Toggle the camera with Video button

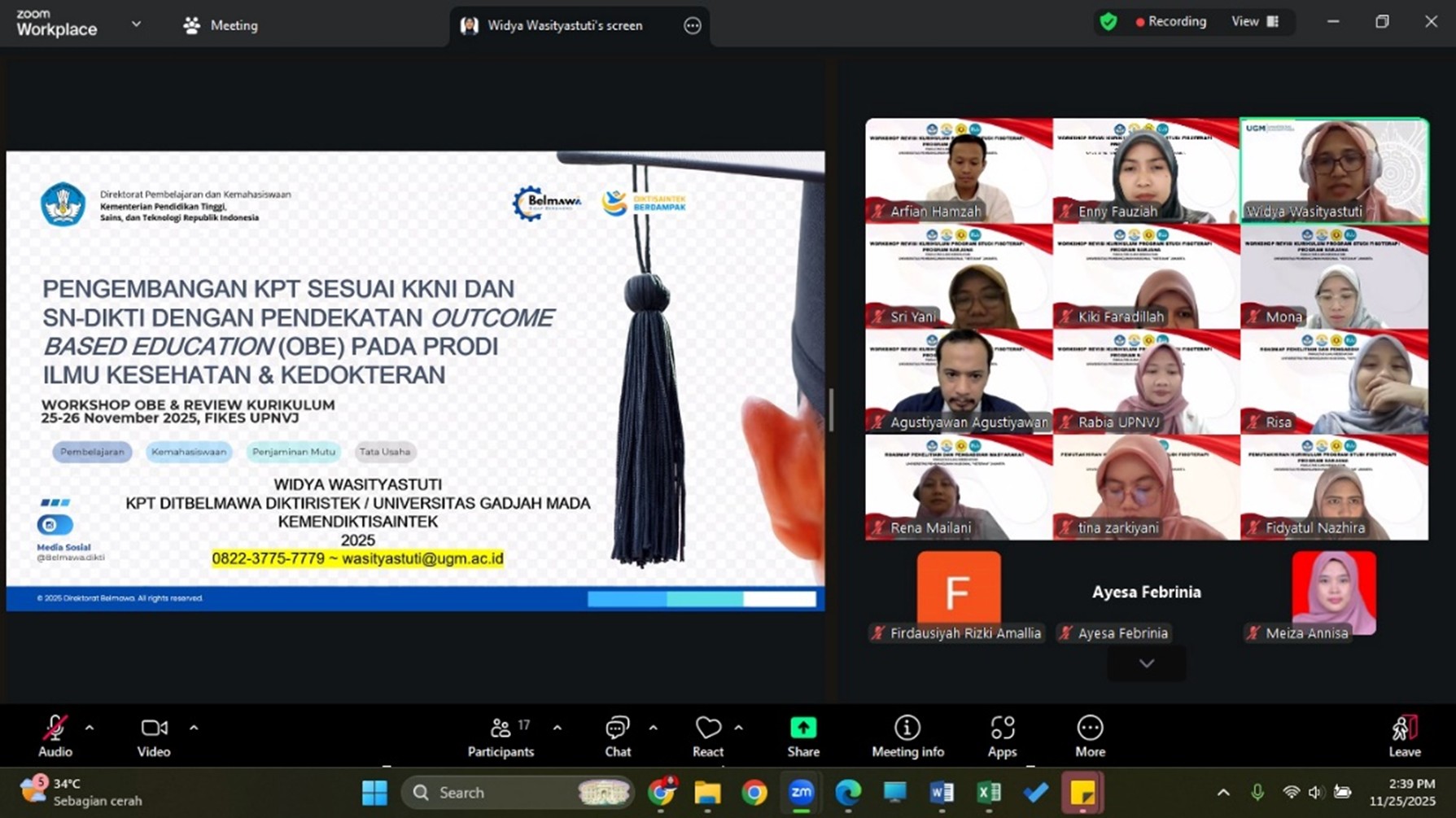[x=154, y=737]
